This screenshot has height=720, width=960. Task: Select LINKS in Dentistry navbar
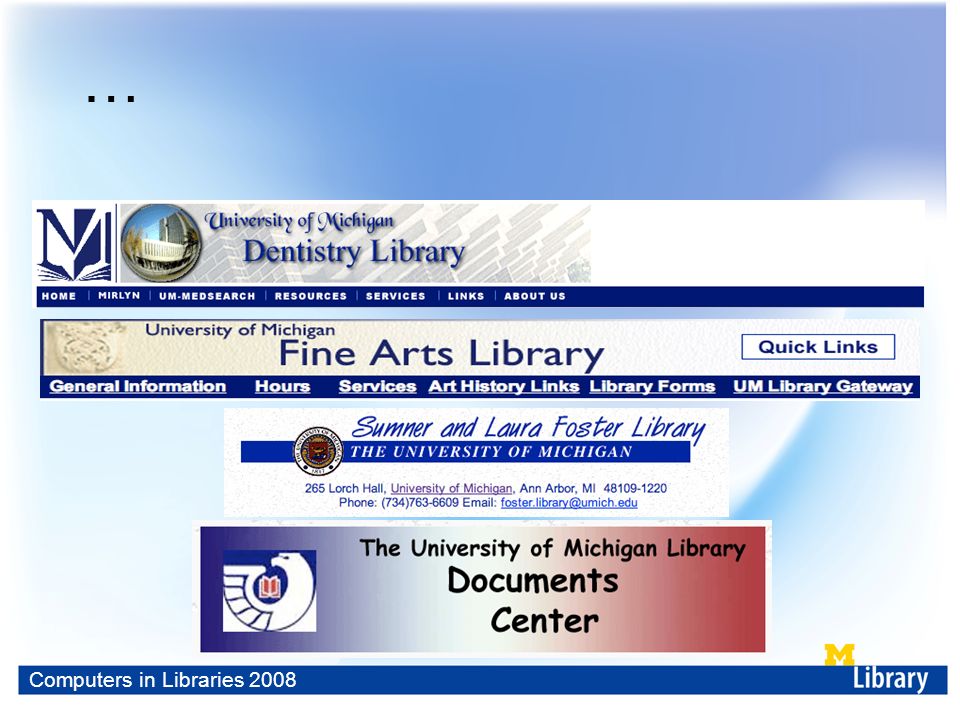point(466,296)
